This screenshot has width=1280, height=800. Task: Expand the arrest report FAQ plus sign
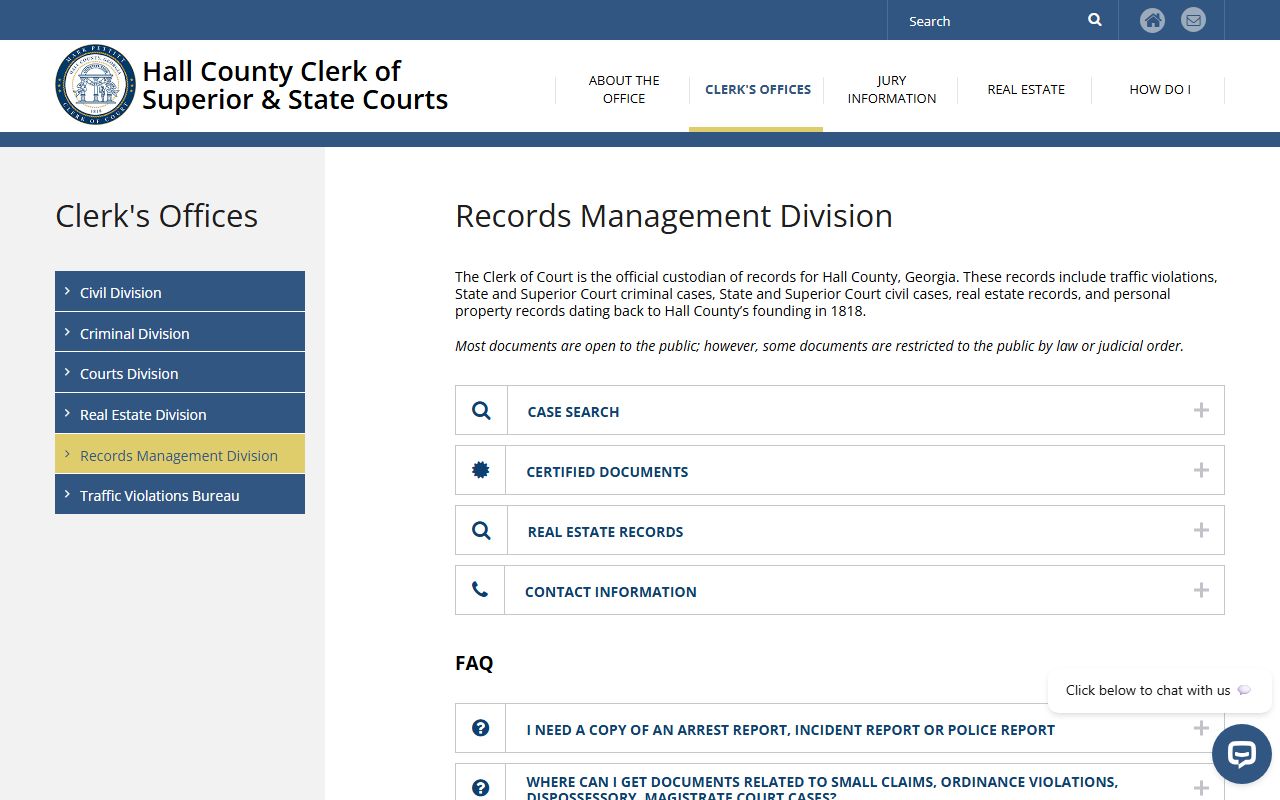coord(1201,728)
